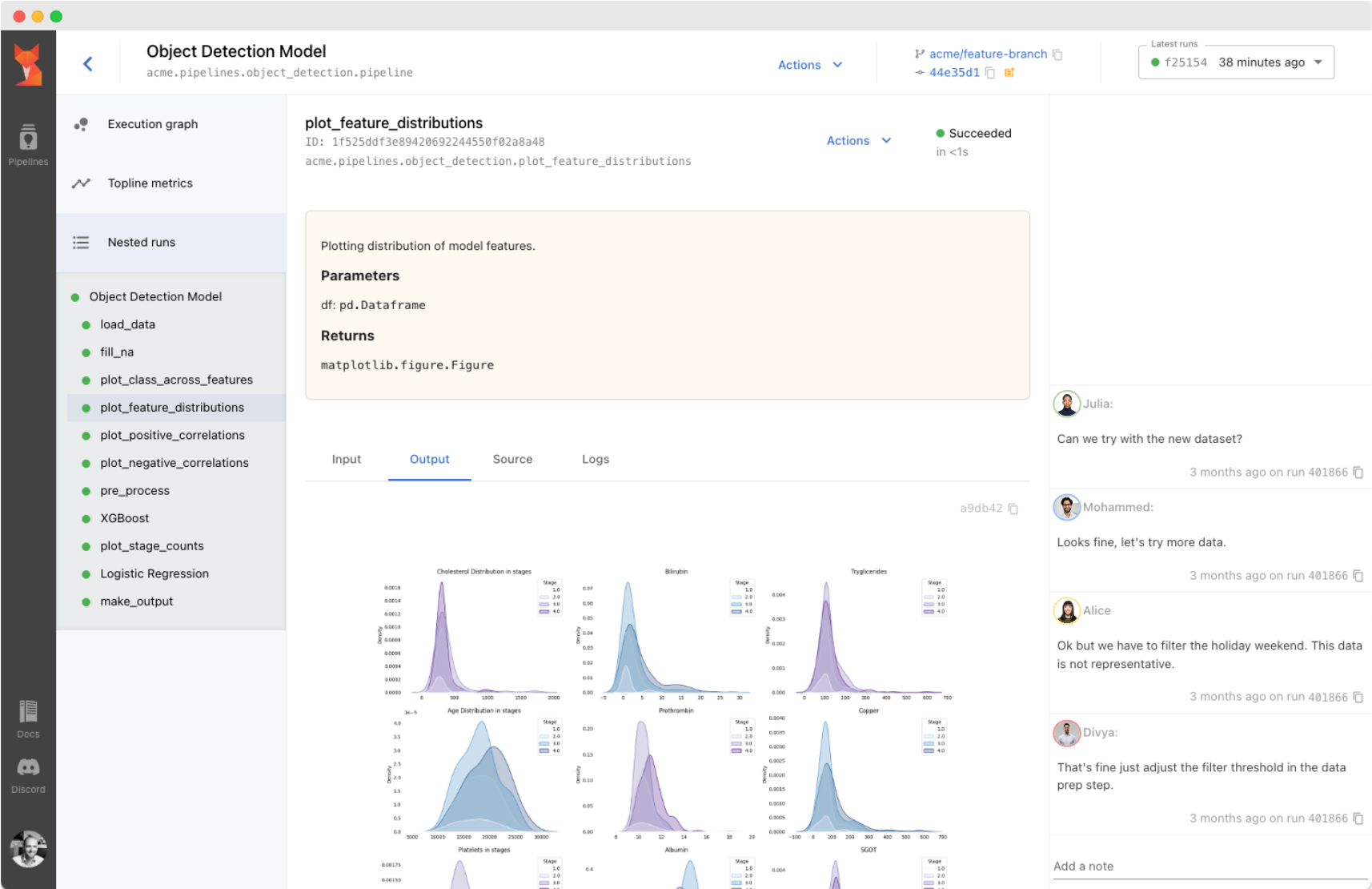
Task: Open Docs from the left sidebar icon
Action: 28,715
